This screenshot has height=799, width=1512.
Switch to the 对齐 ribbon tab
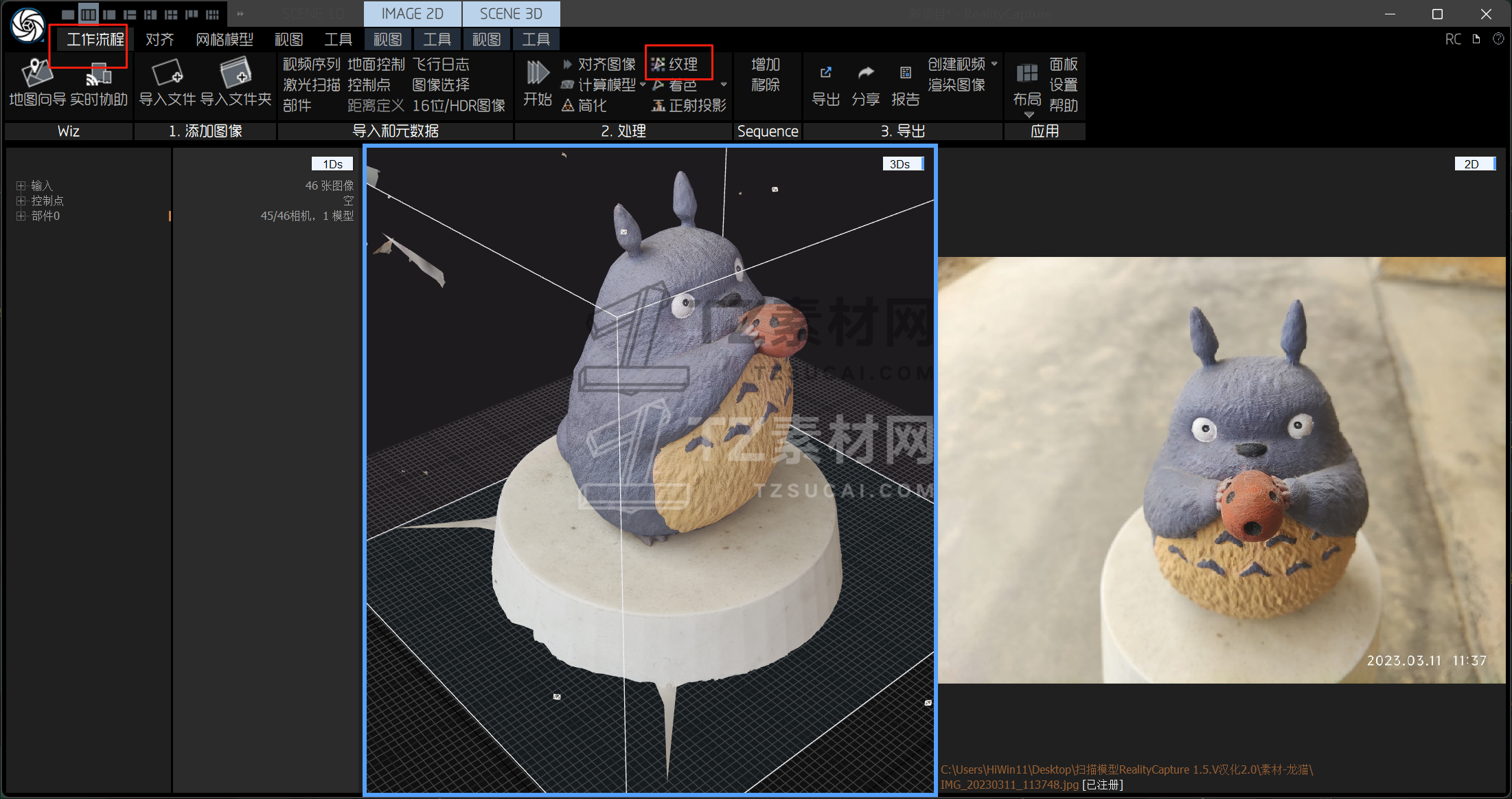[x=159, y=40]
